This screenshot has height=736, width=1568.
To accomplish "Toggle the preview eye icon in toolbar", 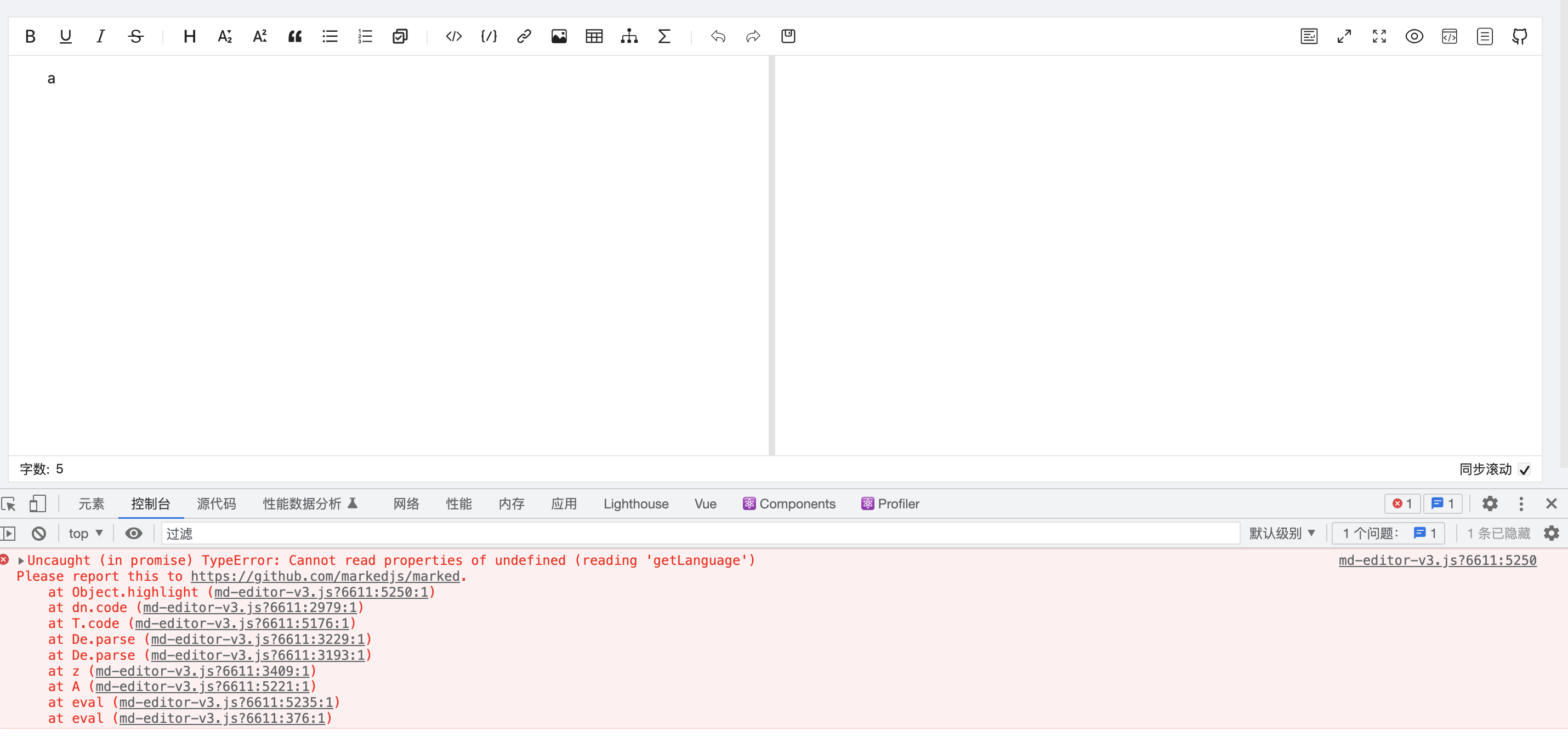I will 1414,37.
